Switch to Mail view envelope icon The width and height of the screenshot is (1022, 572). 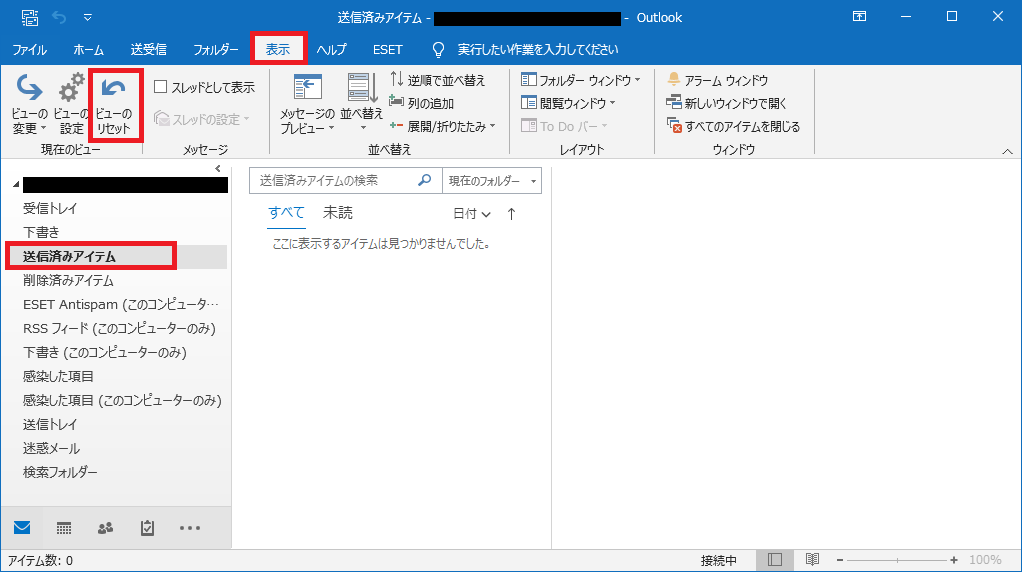[x=22, y=527]
